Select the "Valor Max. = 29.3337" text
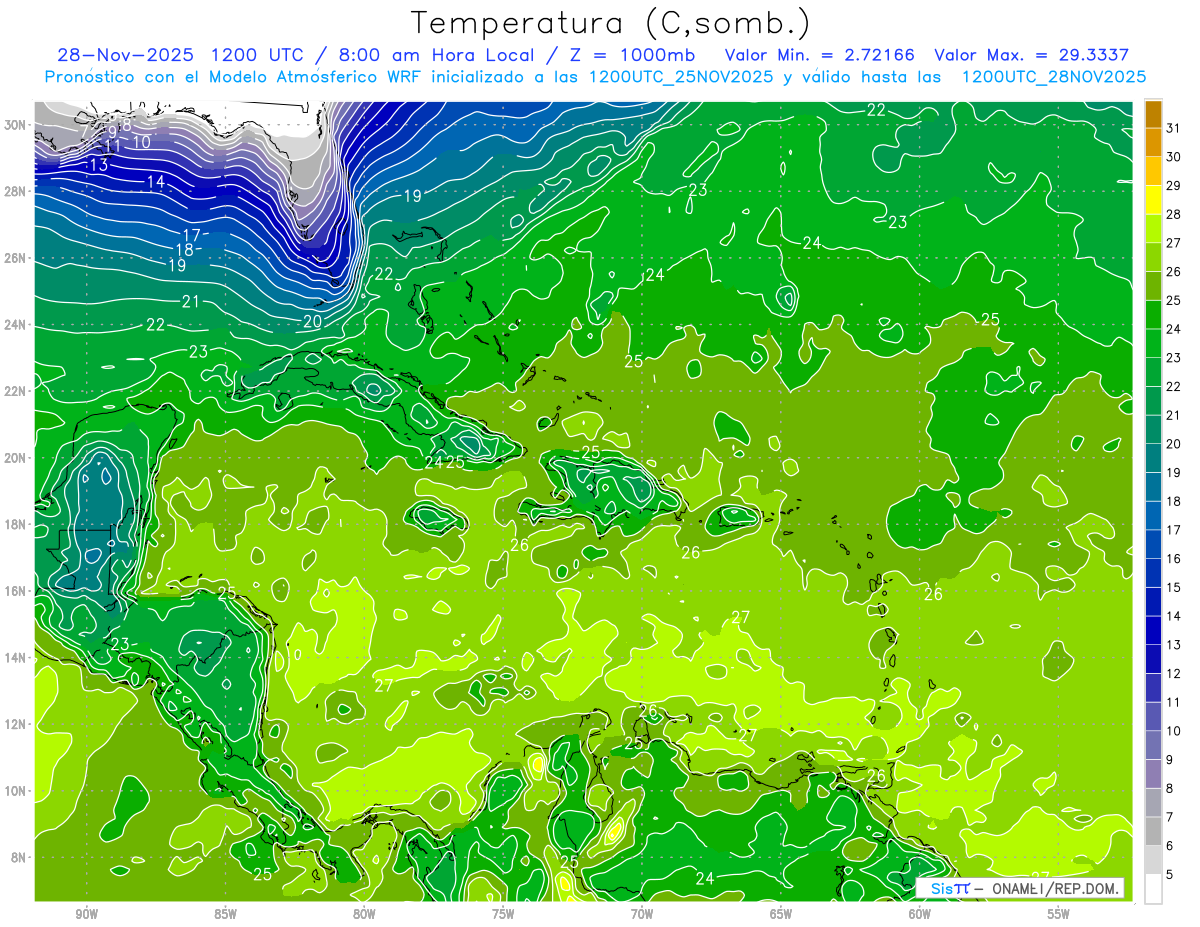Viewport: 1200px width, 927px height. [x=1032, y=55]
